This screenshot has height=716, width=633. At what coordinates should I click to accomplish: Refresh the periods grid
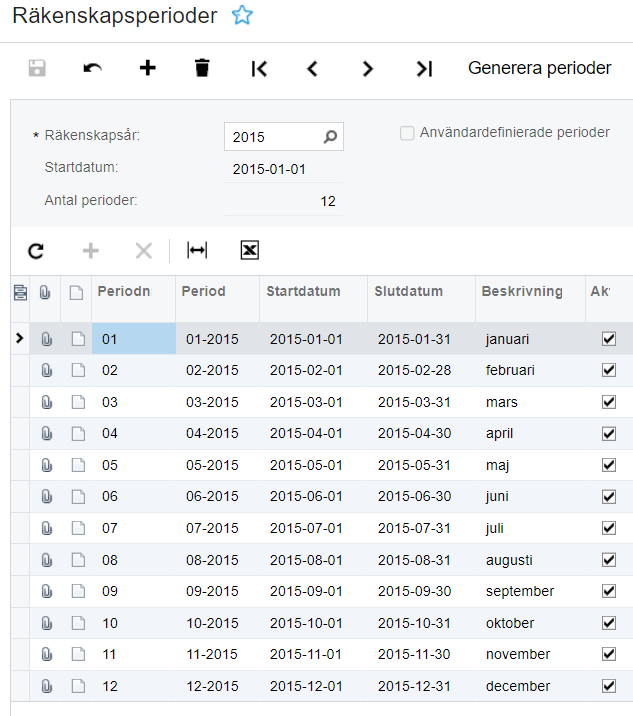pyautogui.click(x=36, y=251)
